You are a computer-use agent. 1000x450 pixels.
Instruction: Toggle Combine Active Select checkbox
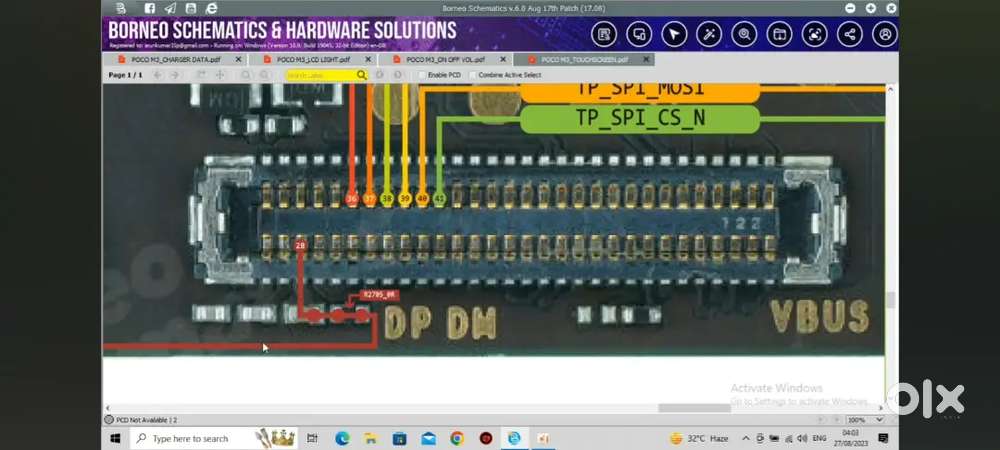tap(473, 75)
